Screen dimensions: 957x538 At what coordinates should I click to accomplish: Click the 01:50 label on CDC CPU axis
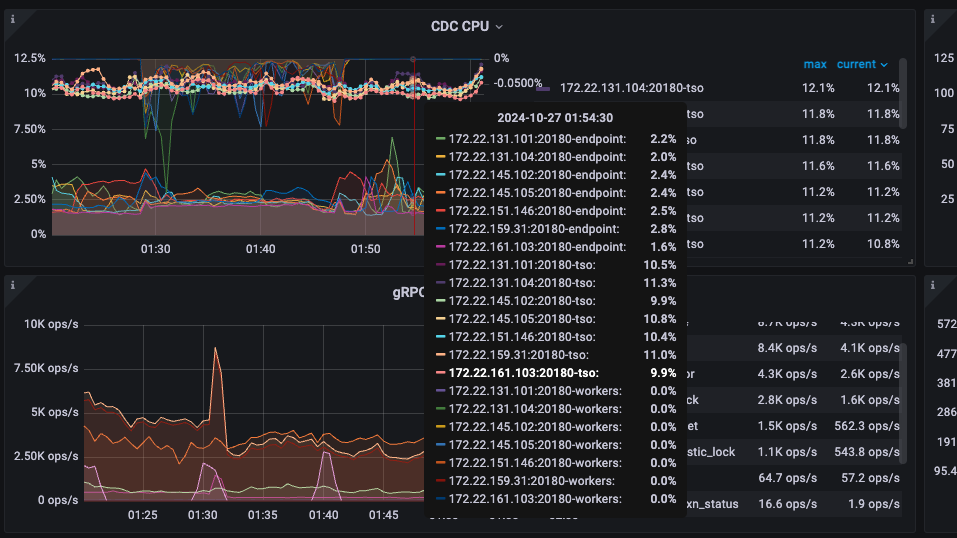coord(365,249)
